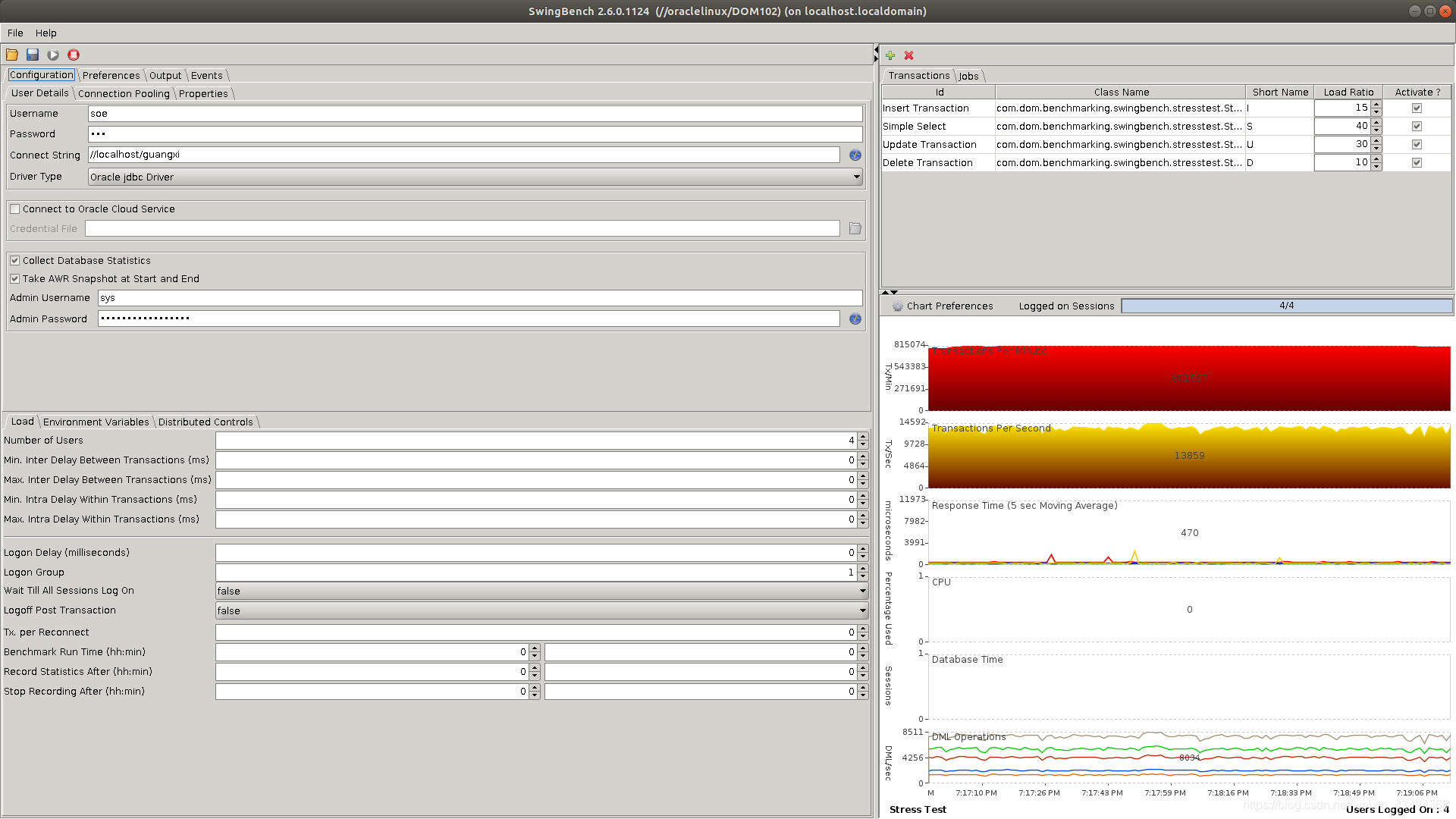Image resolution: width=1456 pixels, height=819 pixels.
Task: Sort by the Short Name column header
Action: pos(1280,93)
